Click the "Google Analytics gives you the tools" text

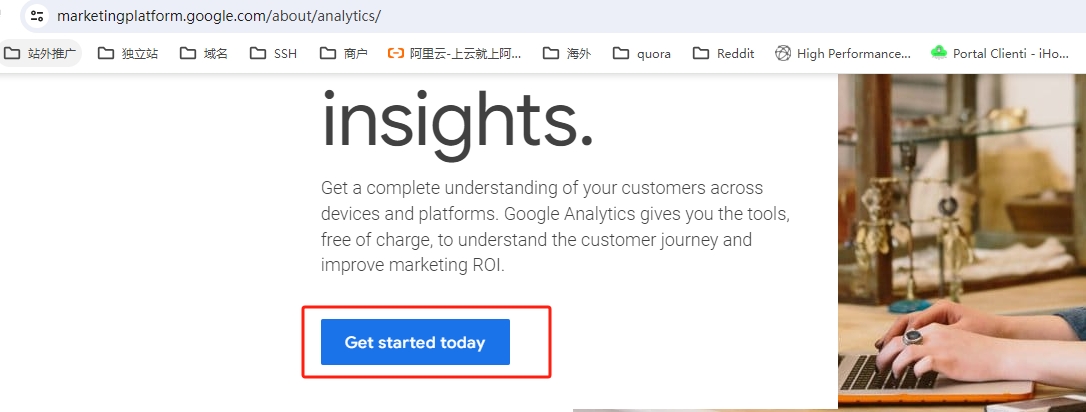pyautogui.click(x=647, y=214)
